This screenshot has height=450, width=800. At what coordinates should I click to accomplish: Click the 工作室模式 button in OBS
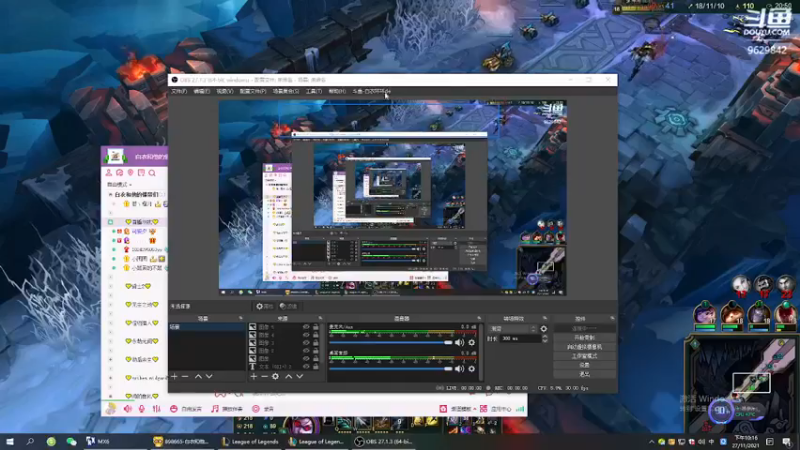tap(584, 356)
